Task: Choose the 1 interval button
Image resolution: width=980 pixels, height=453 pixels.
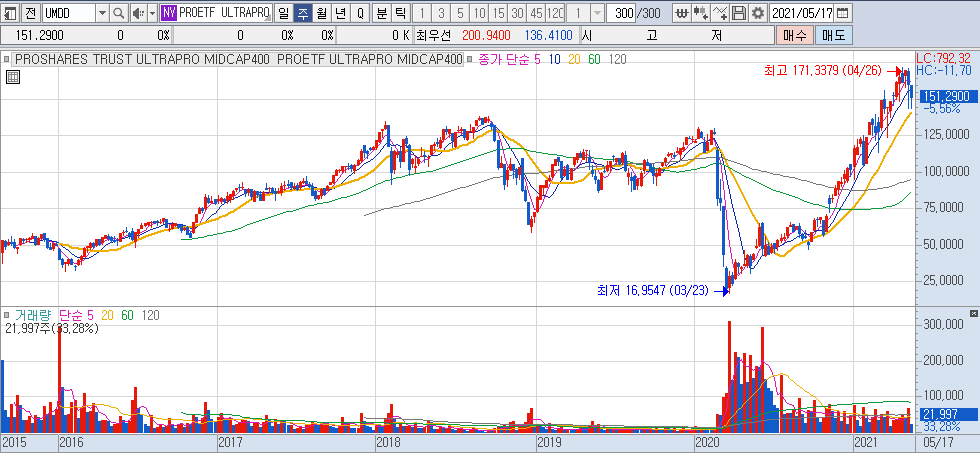Action: click(422, 12)
